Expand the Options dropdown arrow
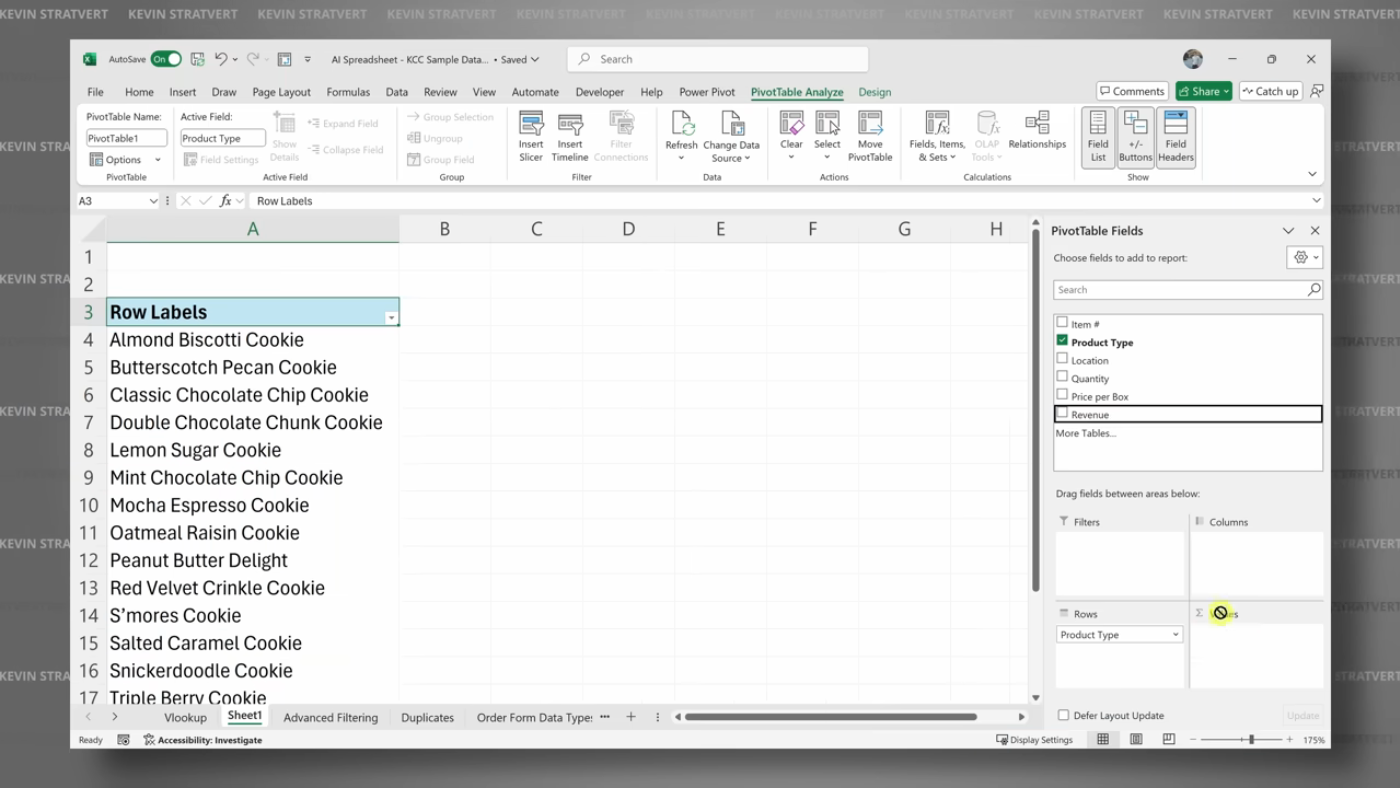Screen dimensions: 1400x788 point(157,160)
